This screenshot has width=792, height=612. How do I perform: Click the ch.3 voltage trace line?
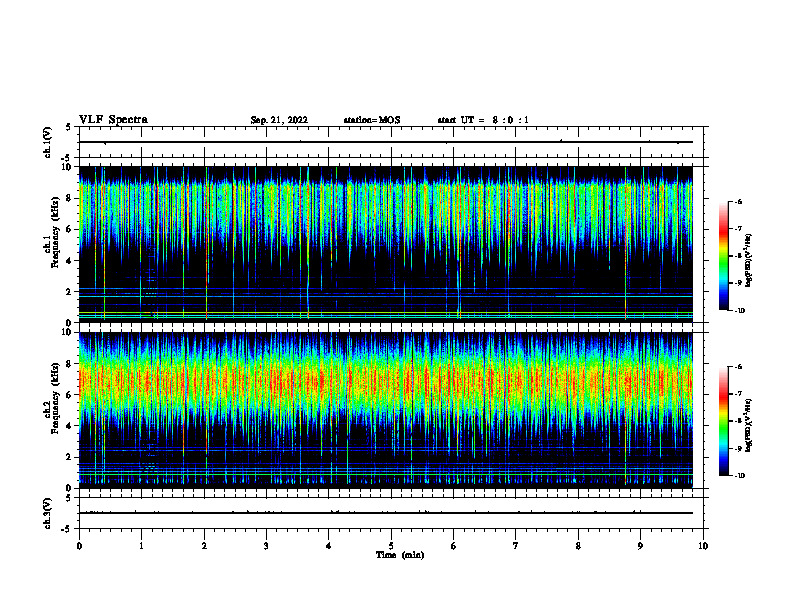point(386,513)
